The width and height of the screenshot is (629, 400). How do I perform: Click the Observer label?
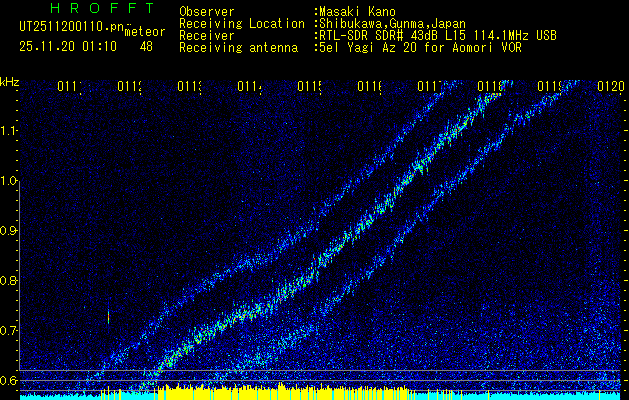tap(207, 12)
